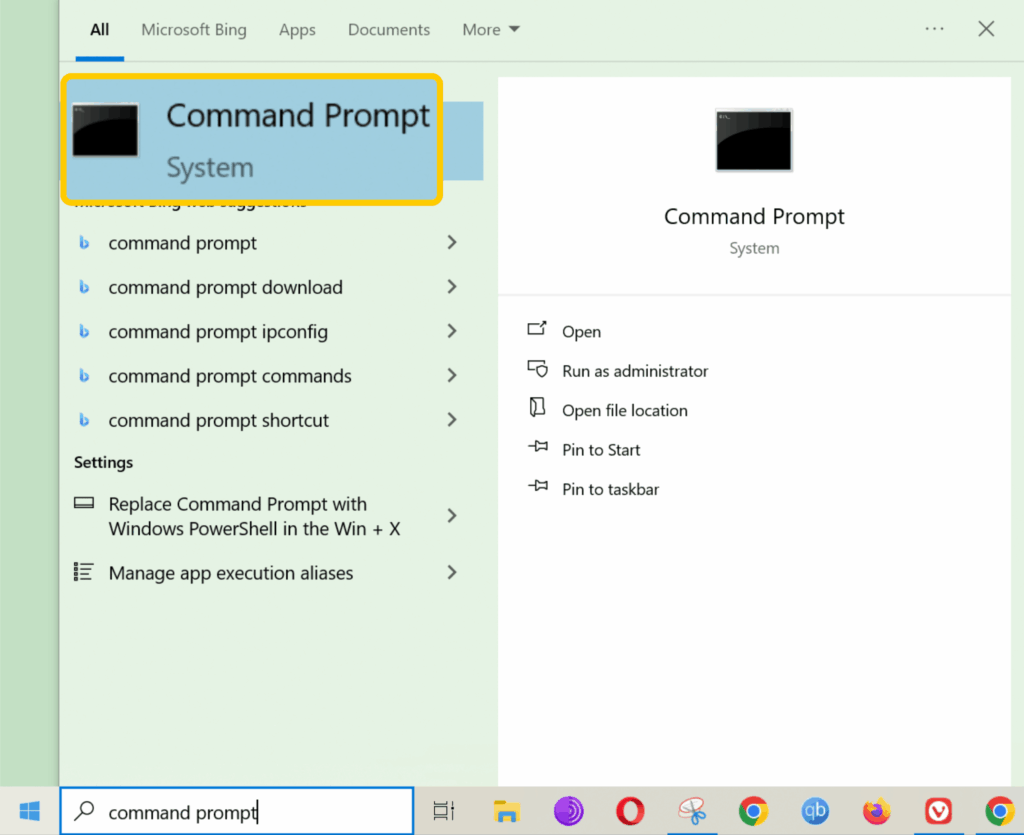
Task: Switch to the Microsoft Bing tab
Action: [193, 29]
